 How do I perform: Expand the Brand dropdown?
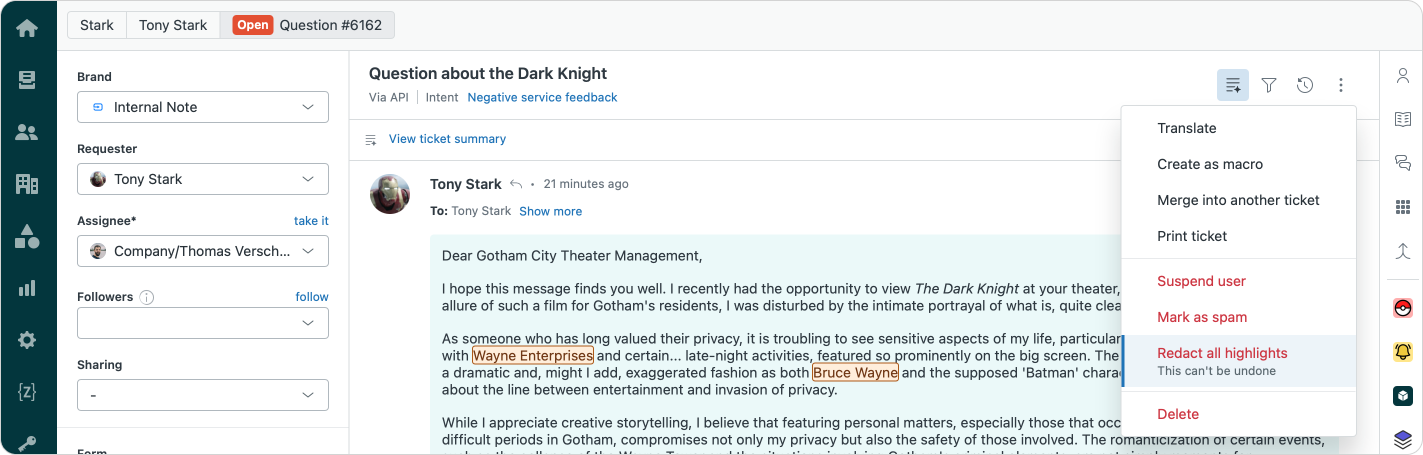tap(203, 107)
